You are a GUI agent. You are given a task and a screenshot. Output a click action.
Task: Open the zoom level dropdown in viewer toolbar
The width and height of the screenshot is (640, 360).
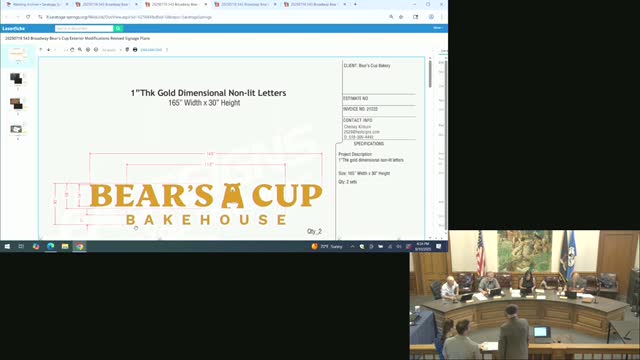coord(111,50)
